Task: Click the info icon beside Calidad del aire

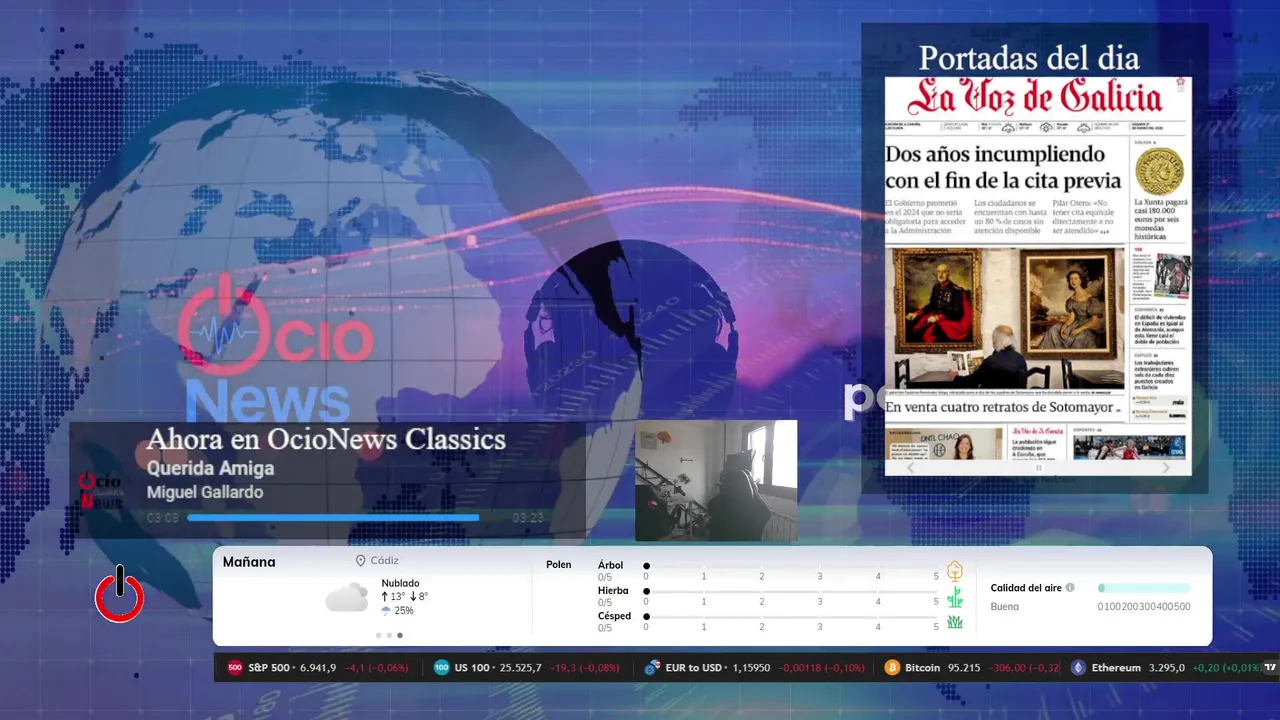Action: [x=1070, y=588]
